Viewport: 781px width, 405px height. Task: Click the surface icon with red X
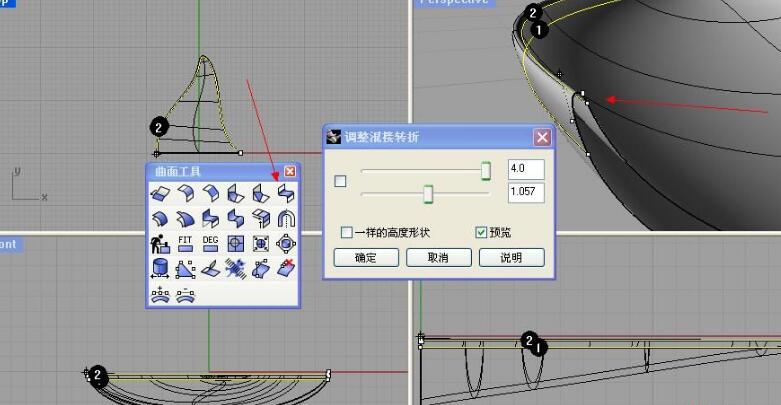286,268
